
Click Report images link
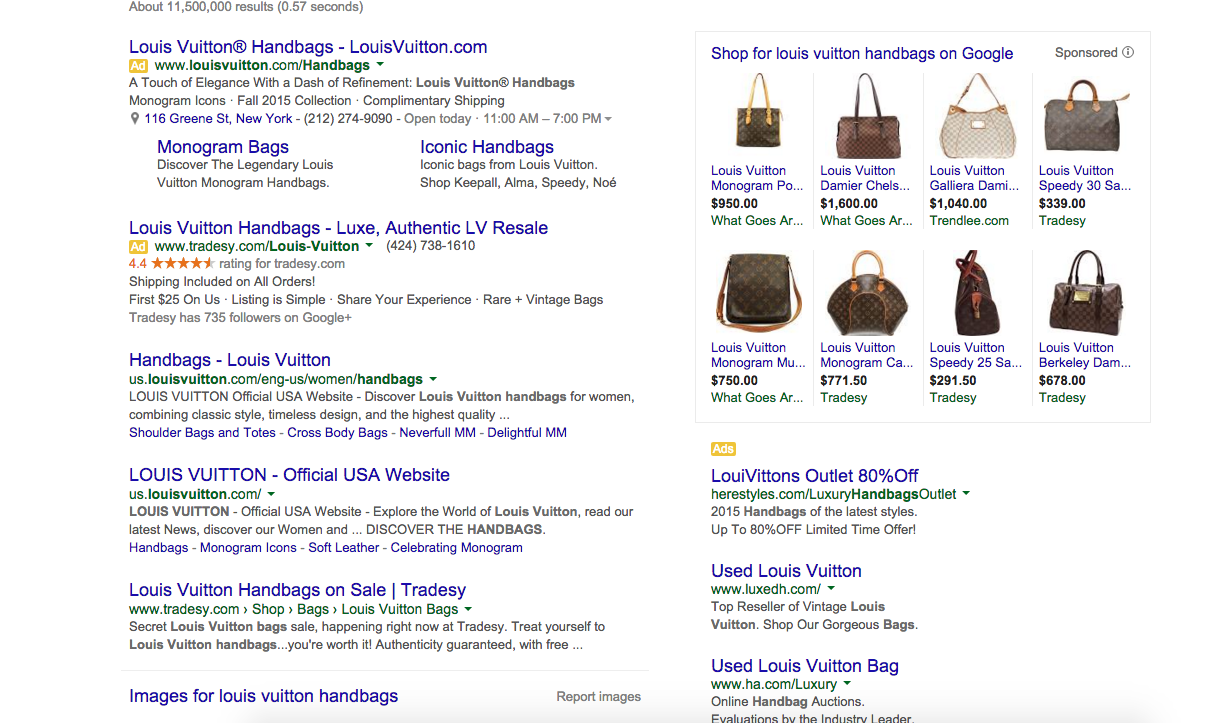598,697
